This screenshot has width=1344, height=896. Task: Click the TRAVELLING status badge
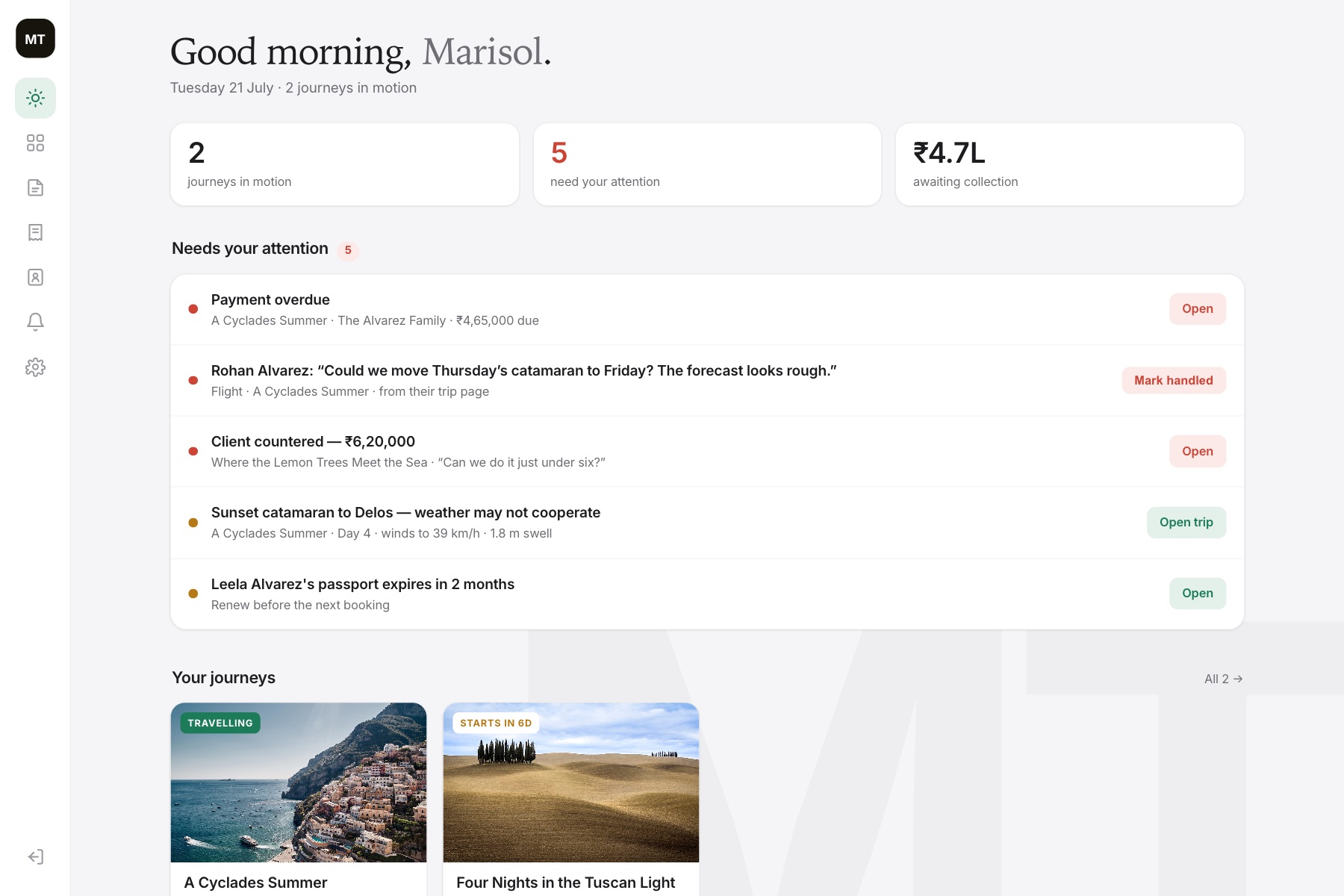pos(220,723)
